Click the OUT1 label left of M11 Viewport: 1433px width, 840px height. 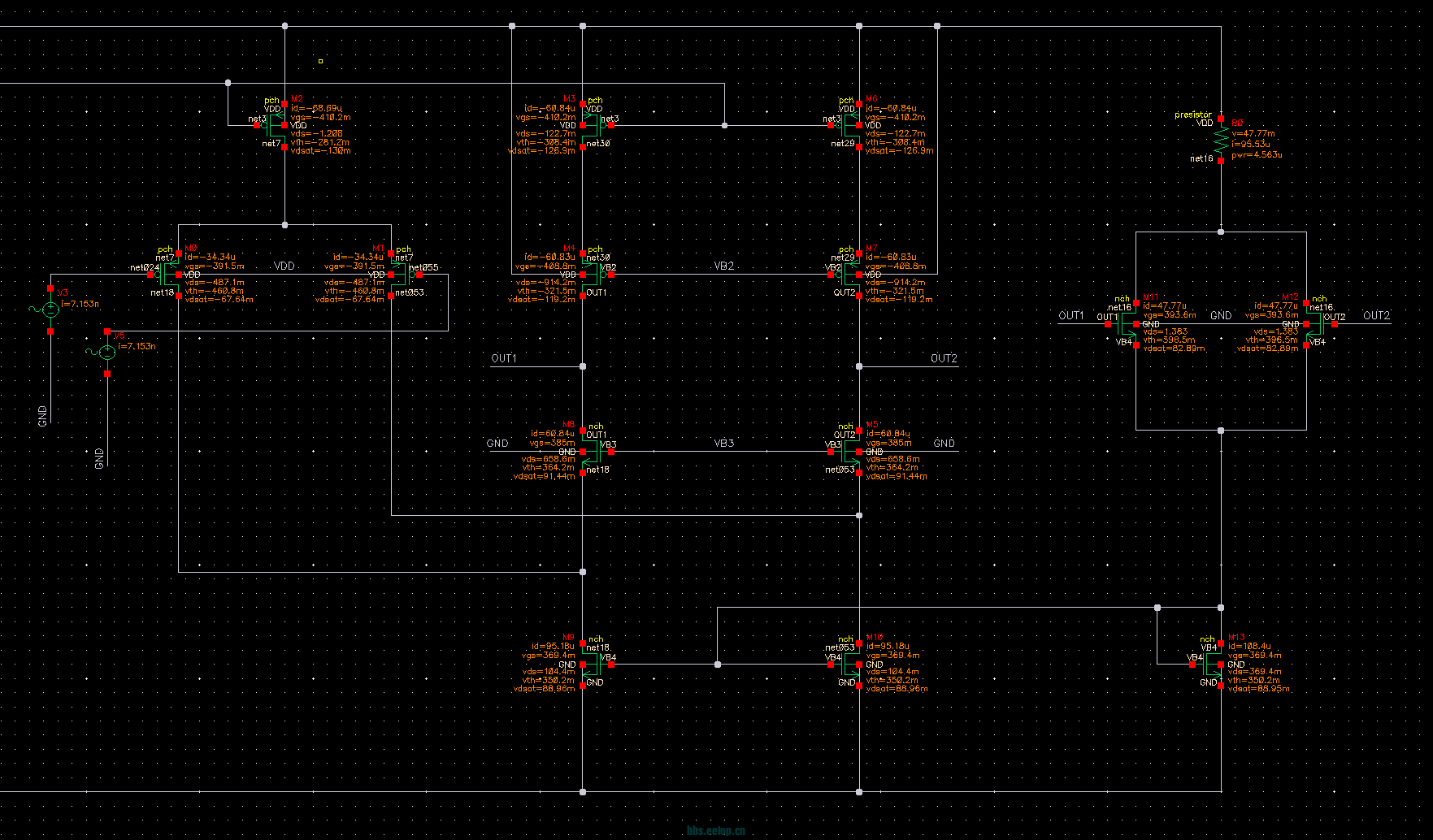[1071, 315]
